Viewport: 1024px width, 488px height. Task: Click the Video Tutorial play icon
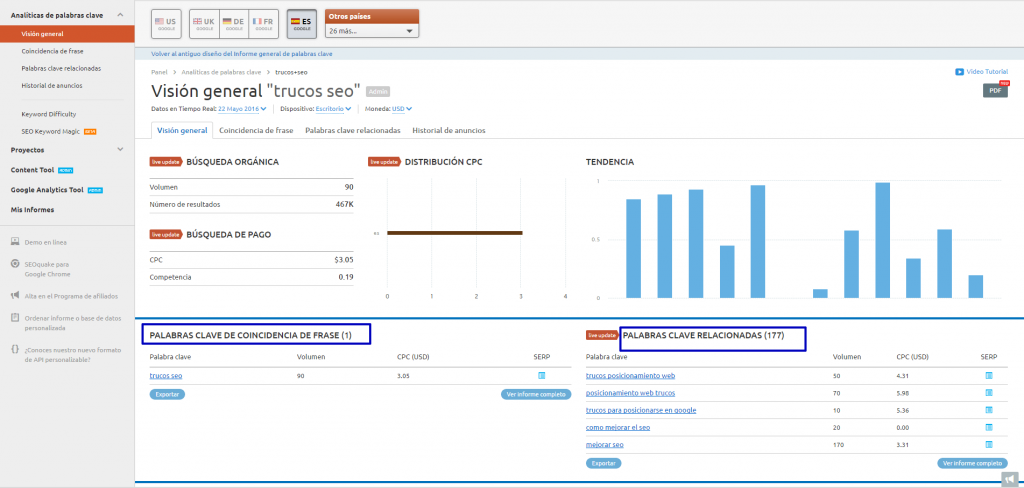(x=959, y=72)
